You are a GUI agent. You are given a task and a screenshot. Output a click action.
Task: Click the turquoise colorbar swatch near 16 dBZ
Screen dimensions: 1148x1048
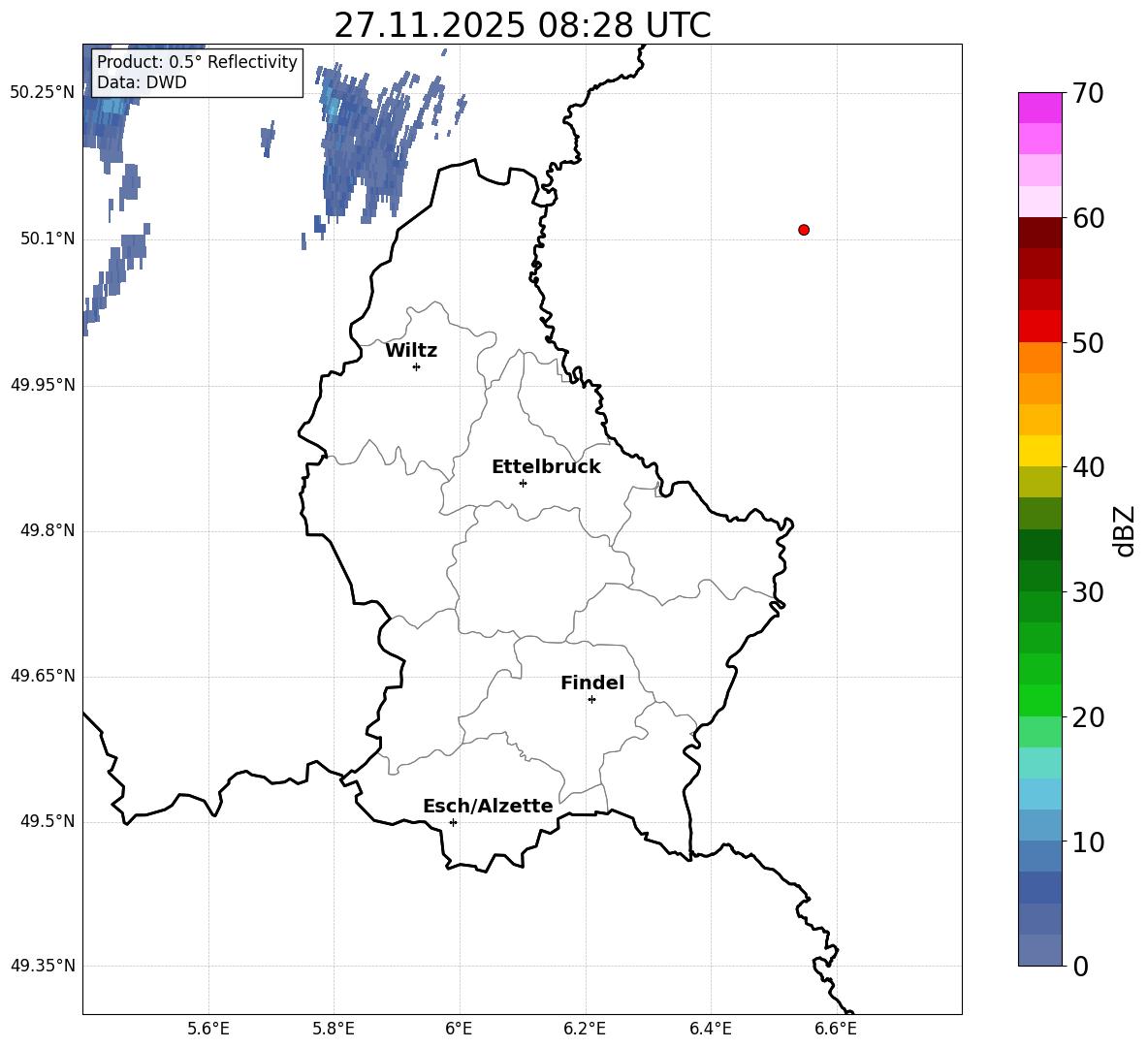1040,763
